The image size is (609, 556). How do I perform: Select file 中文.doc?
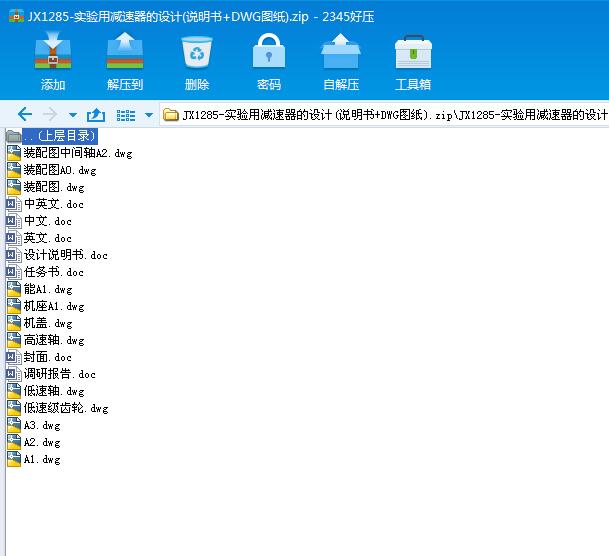pos(47,221)
